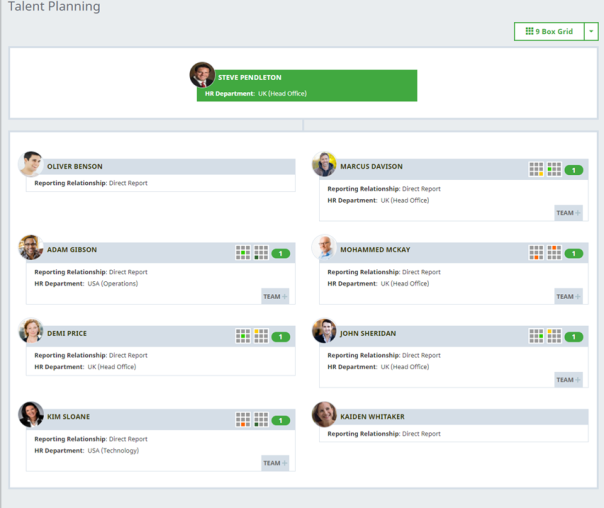Expand Kim Sloane's TEAM section

click(275, 463)
